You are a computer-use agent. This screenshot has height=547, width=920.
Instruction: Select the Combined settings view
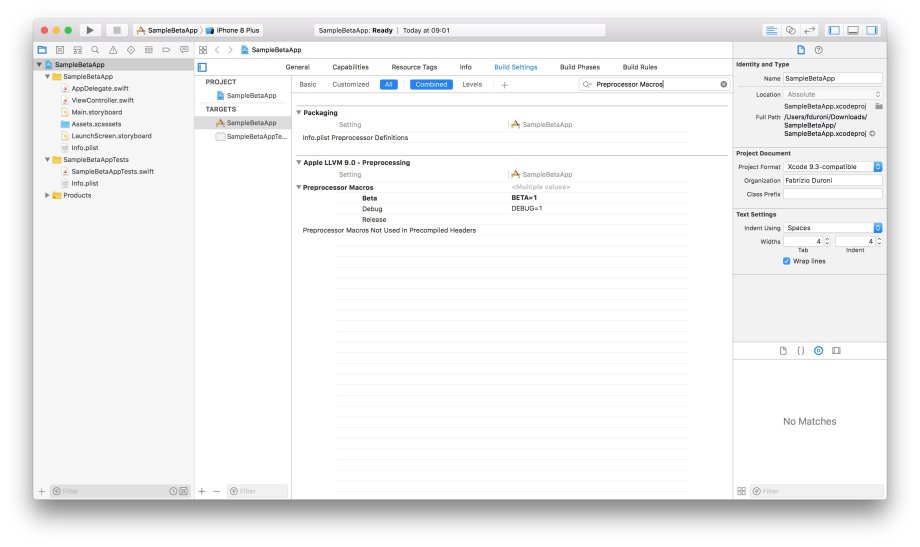click(431, 85)
